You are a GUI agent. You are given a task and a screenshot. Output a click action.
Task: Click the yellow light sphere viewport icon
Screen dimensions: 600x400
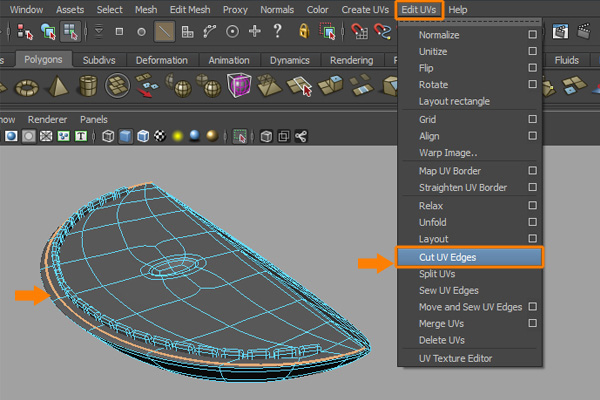click(x=177, y=136)
